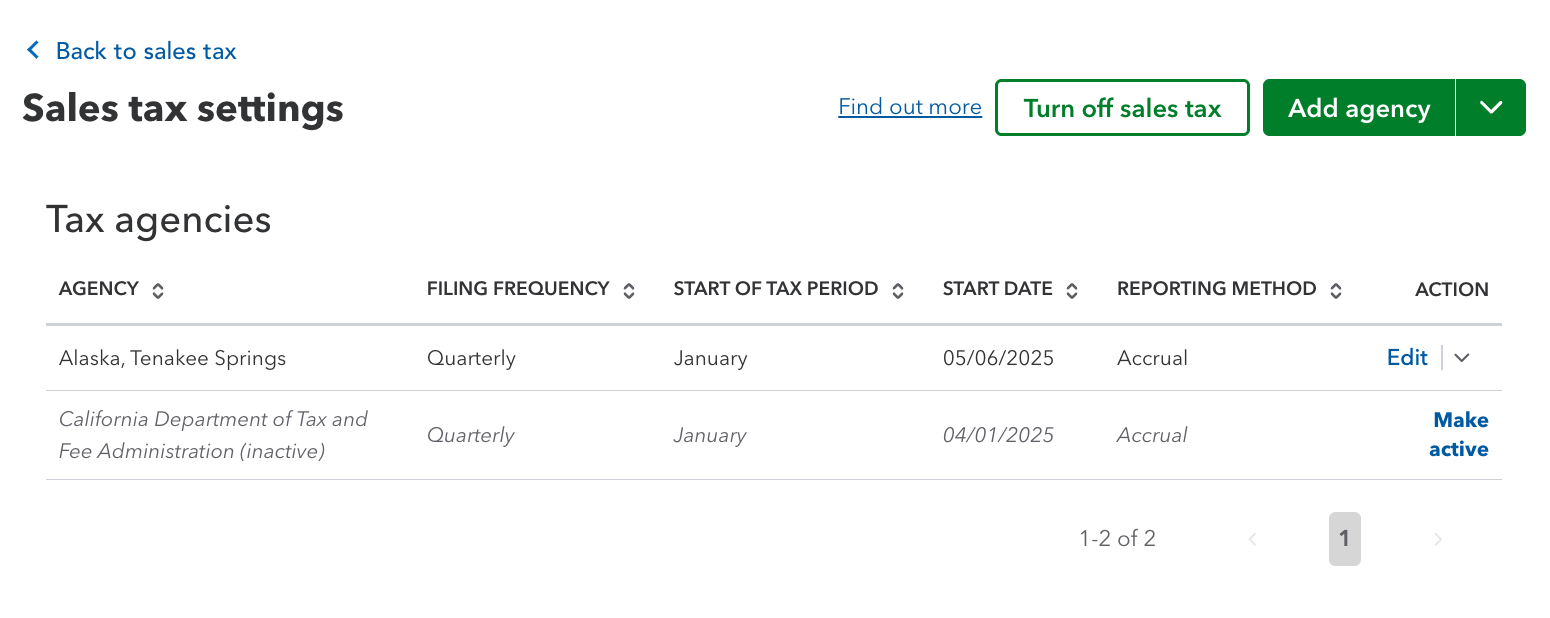The width and height of the screenshot is (1550, 618).
Task: Turn off sales tax
Action: pos(1121,107)
